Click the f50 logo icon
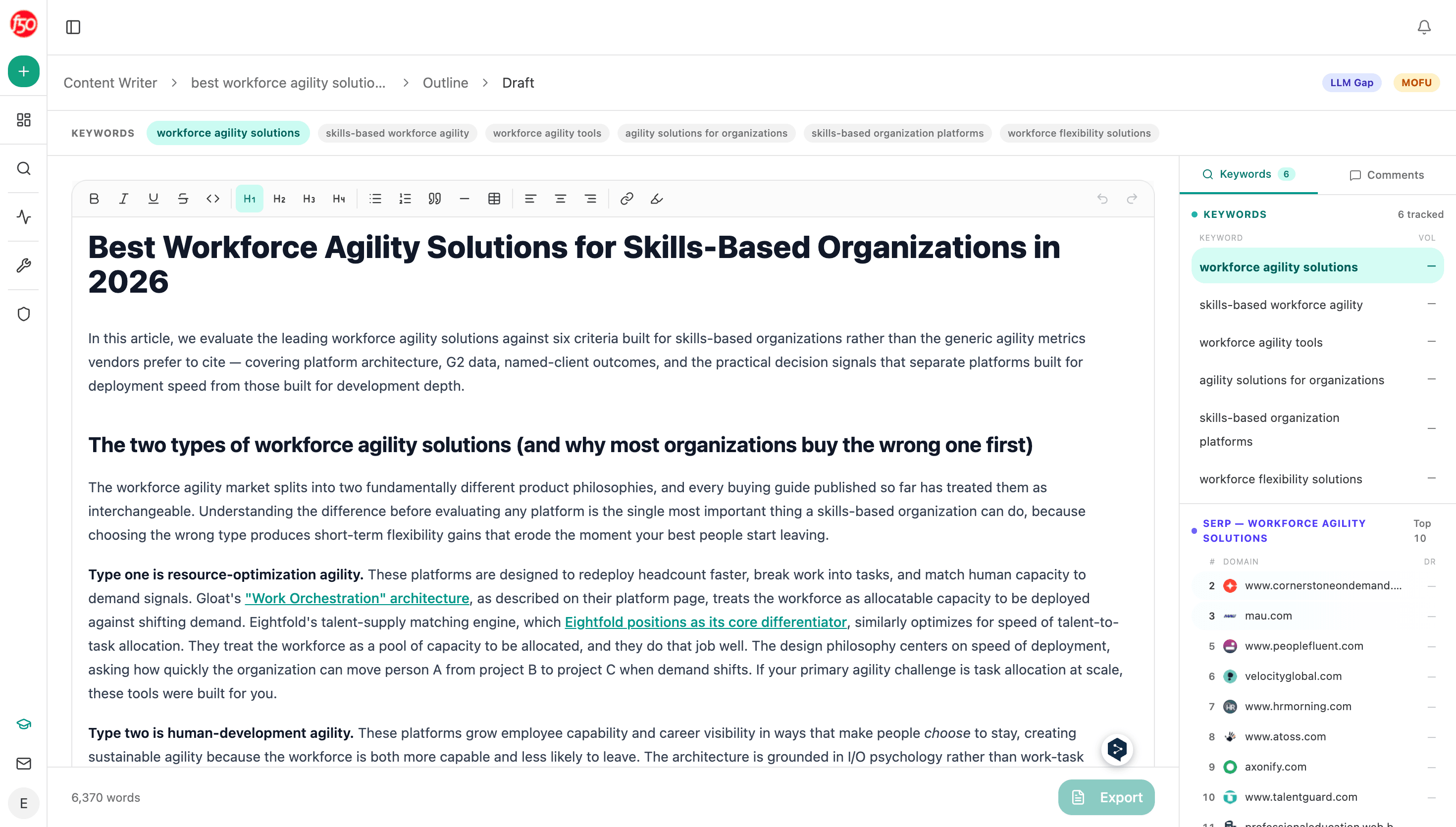Image resolution: width=1456 pixels, height=827 pixels. (x=23, y=24)
